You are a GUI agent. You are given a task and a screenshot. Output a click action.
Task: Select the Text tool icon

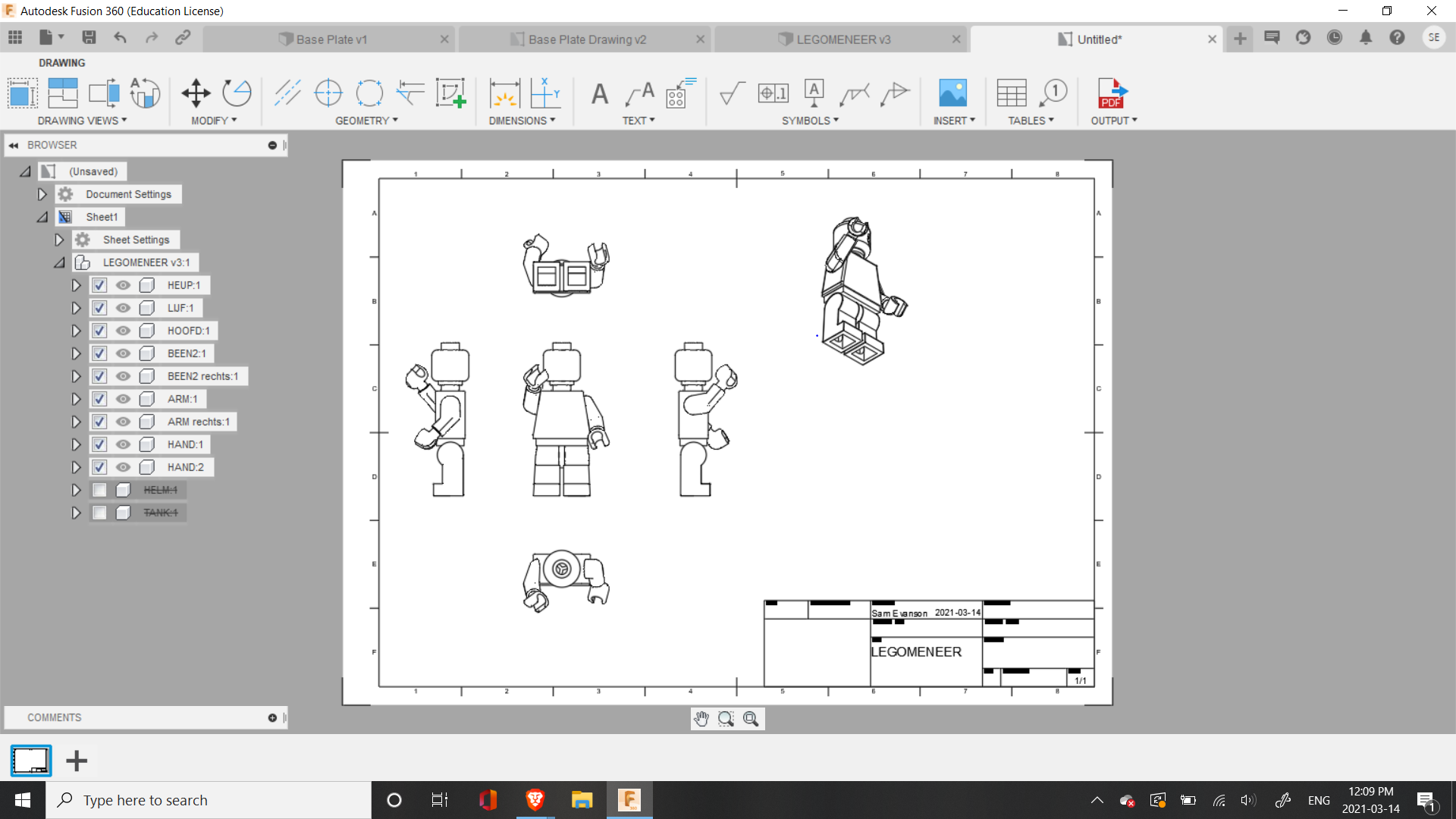click(x=600, y=94)
